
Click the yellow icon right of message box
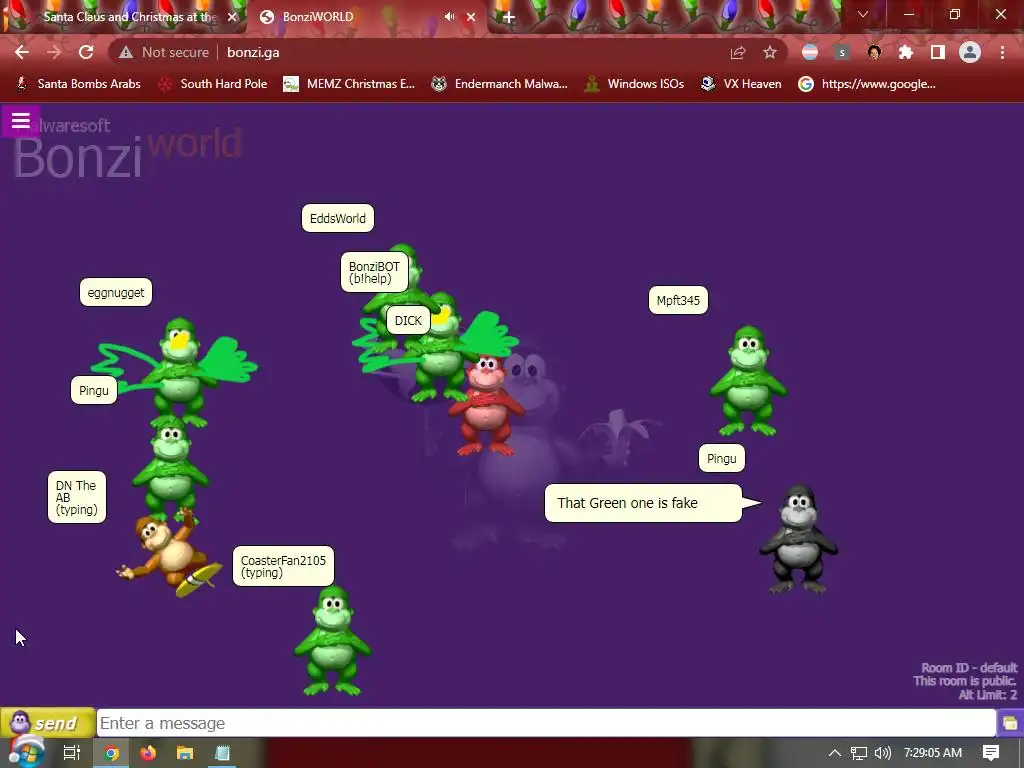click(1010, 723)
